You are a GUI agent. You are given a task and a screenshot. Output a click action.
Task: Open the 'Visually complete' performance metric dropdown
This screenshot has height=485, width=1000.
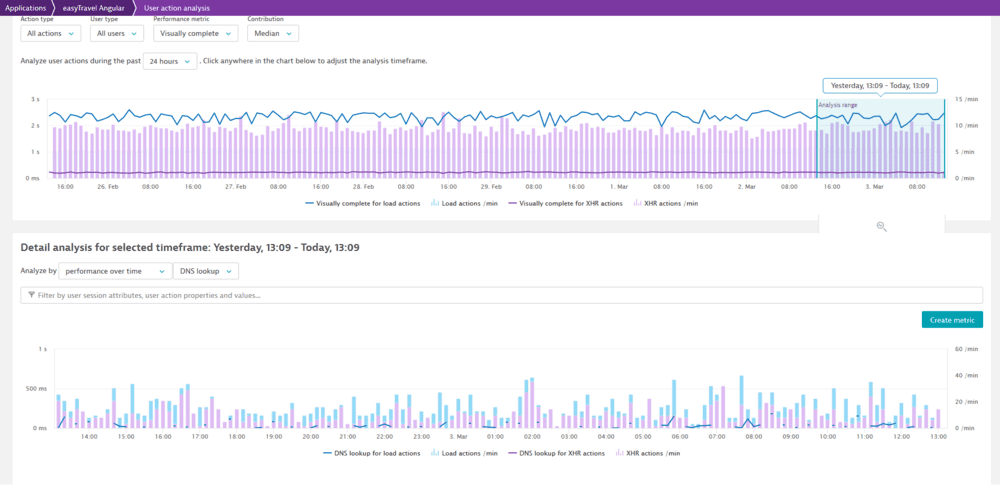click(x=195, y=33)
